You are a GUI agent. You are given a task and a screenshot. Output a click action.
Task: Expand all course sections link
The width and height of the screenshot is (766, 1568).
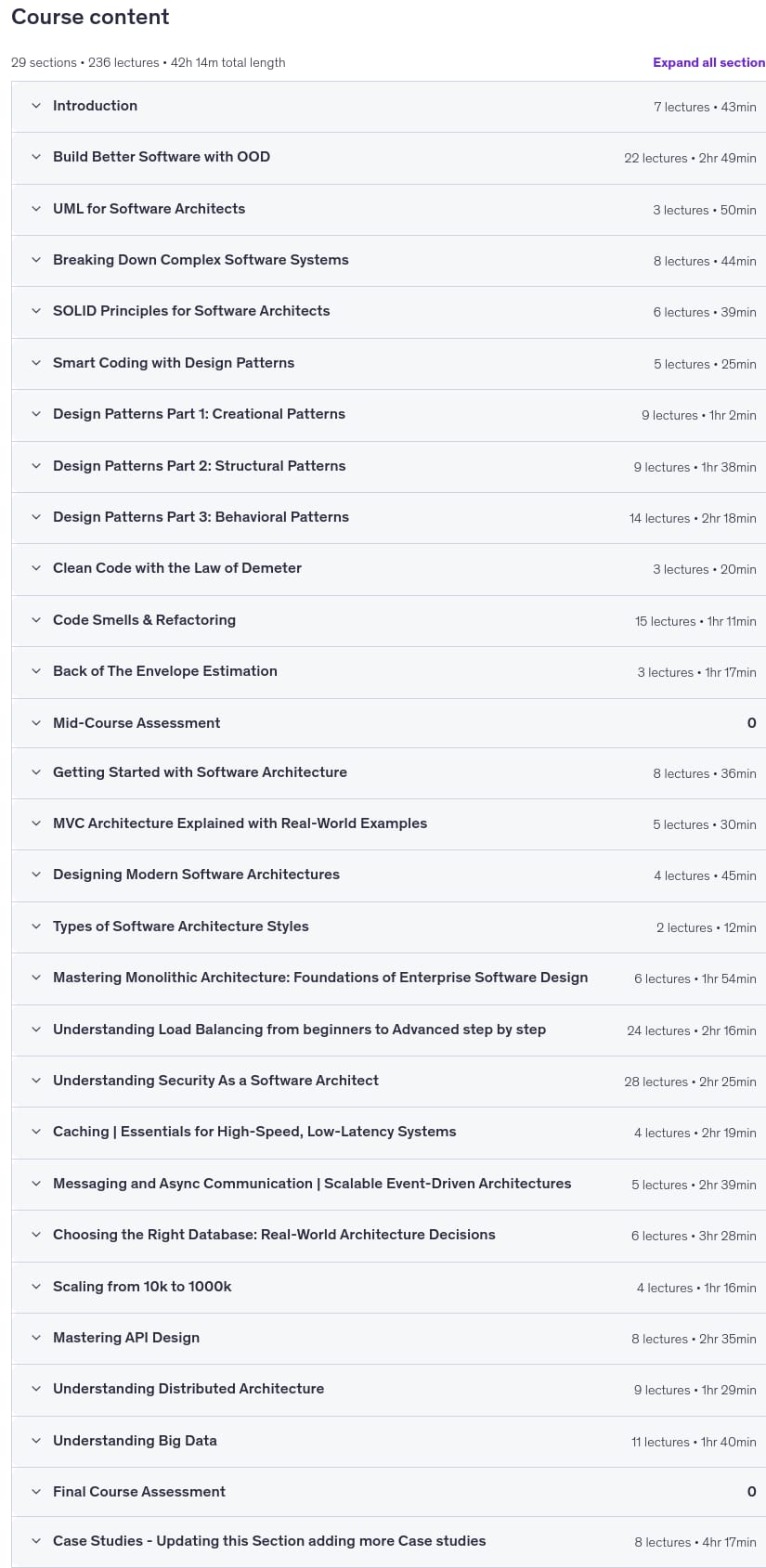(708, 62)
